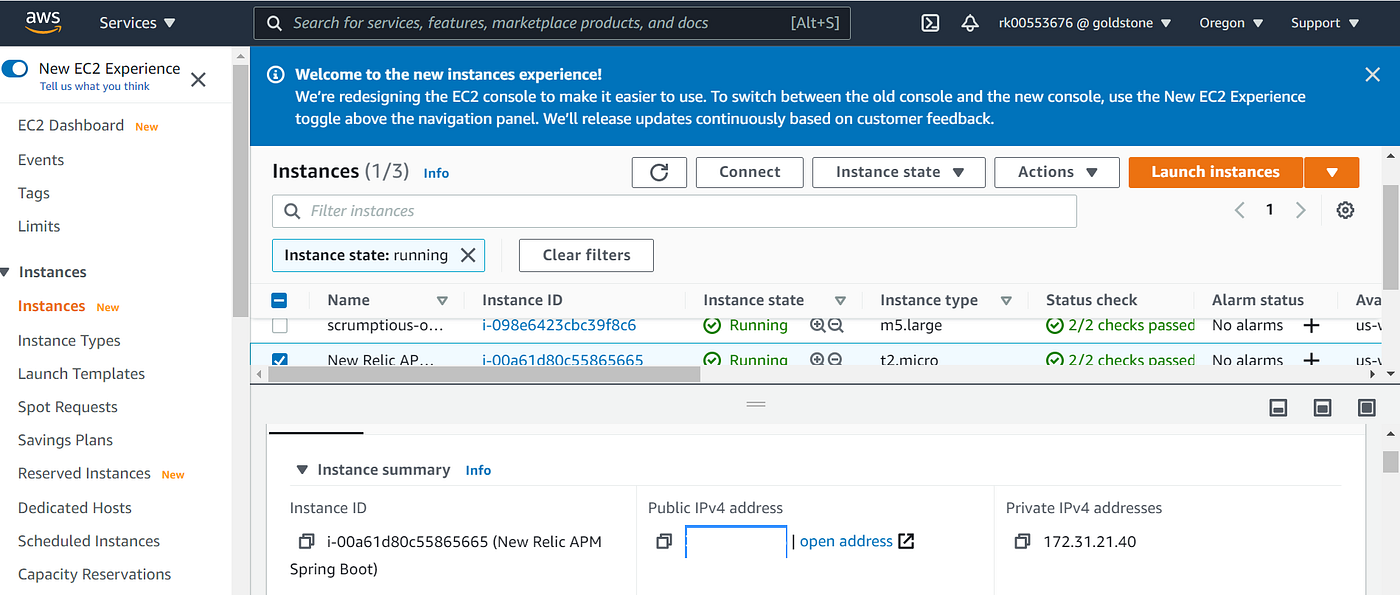This screenshot has width=1400, height=595.
Task: Open the Instance state dropdown
Action: point(899,172)
